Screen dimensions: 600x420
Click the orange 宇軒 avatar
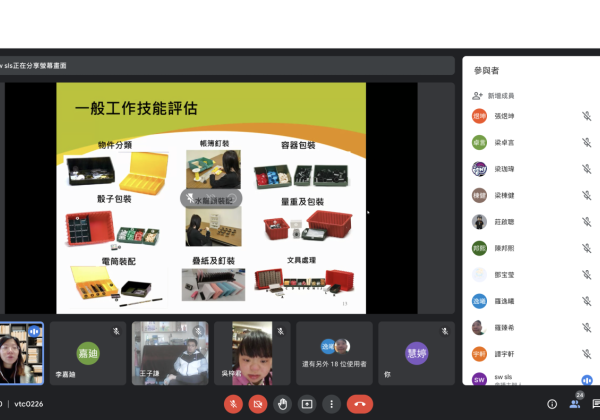(479, 354)
